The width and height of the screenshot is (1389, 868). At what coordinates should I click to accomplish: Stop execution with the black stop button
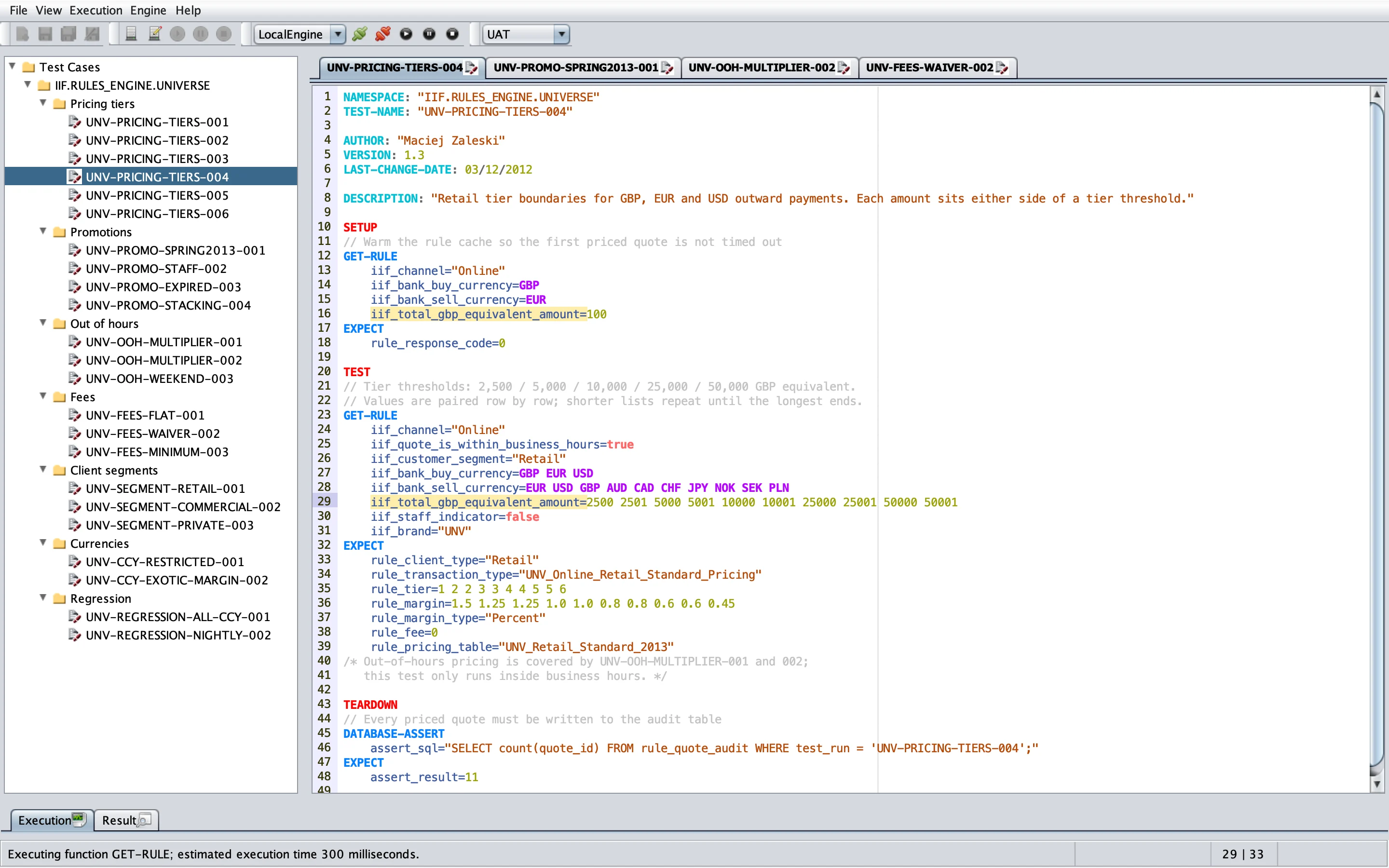coord(452,34)
